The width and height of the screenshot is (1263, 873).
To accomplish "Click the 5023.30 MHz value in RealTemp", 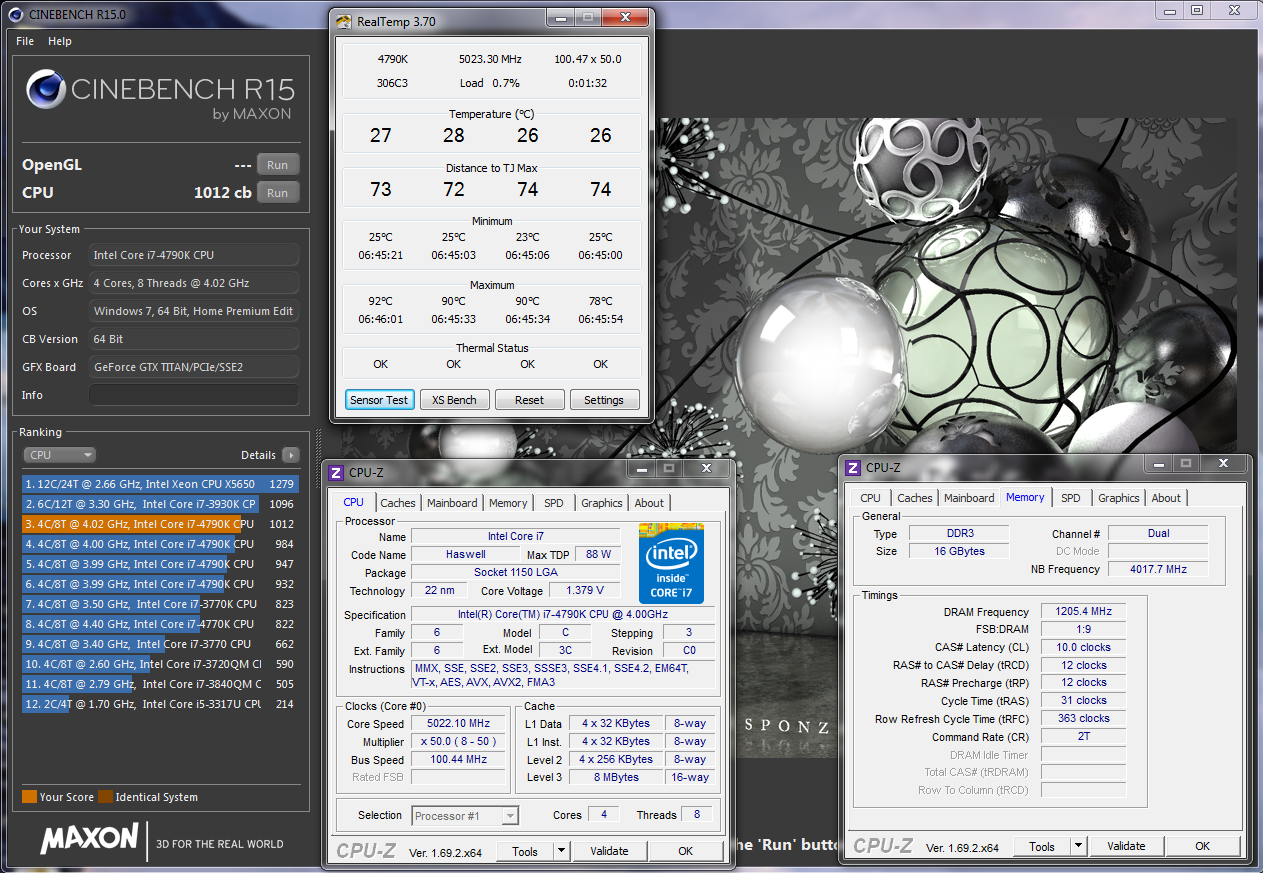I will click(x=490, y=59).
